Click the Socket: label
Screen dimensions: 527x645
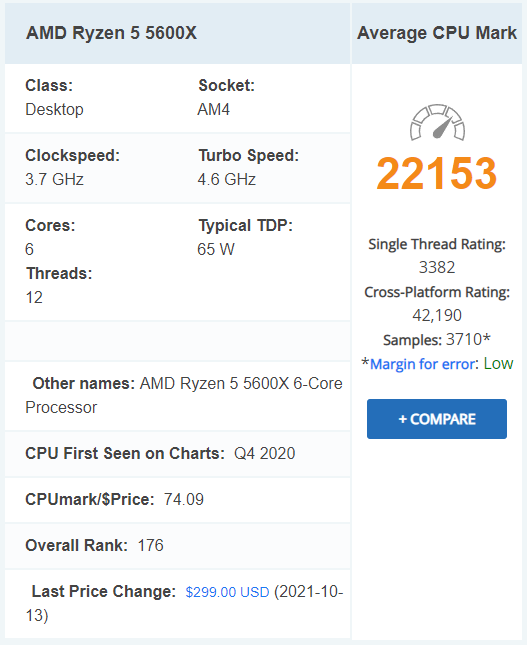click(x=227, y=86)
